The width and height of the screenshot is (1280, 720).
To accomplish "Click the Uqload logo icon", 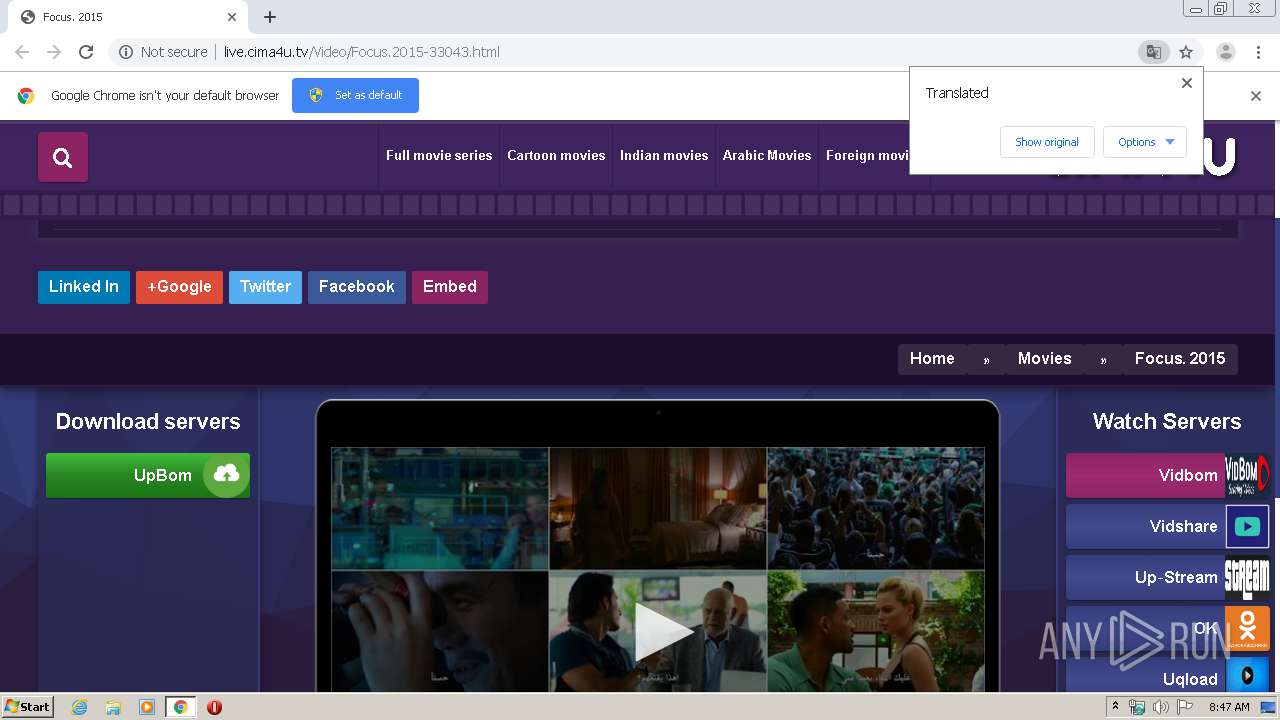I will (x=1248, y=676).
